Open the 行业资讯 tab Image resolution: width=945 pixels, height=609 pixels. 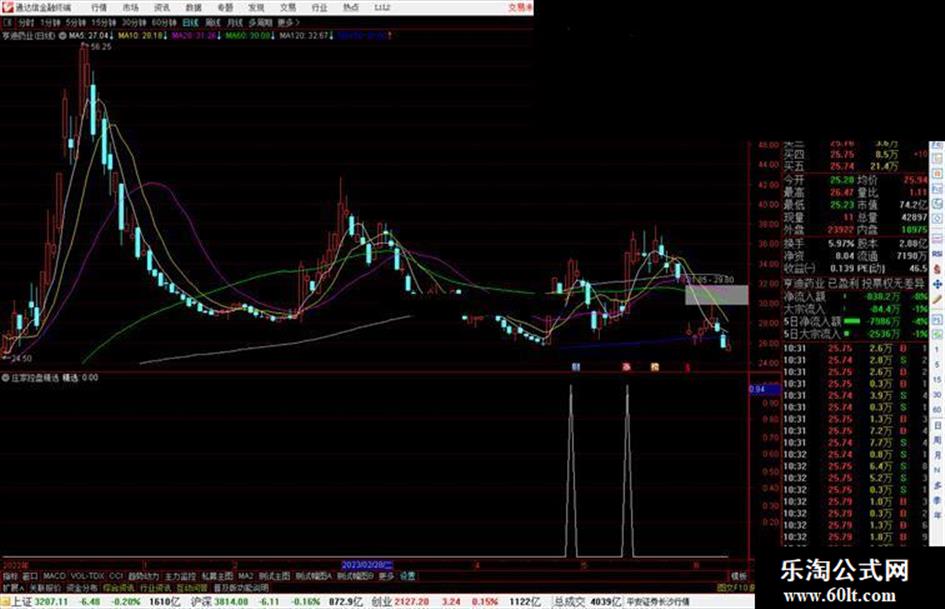[x=155, y=587]
